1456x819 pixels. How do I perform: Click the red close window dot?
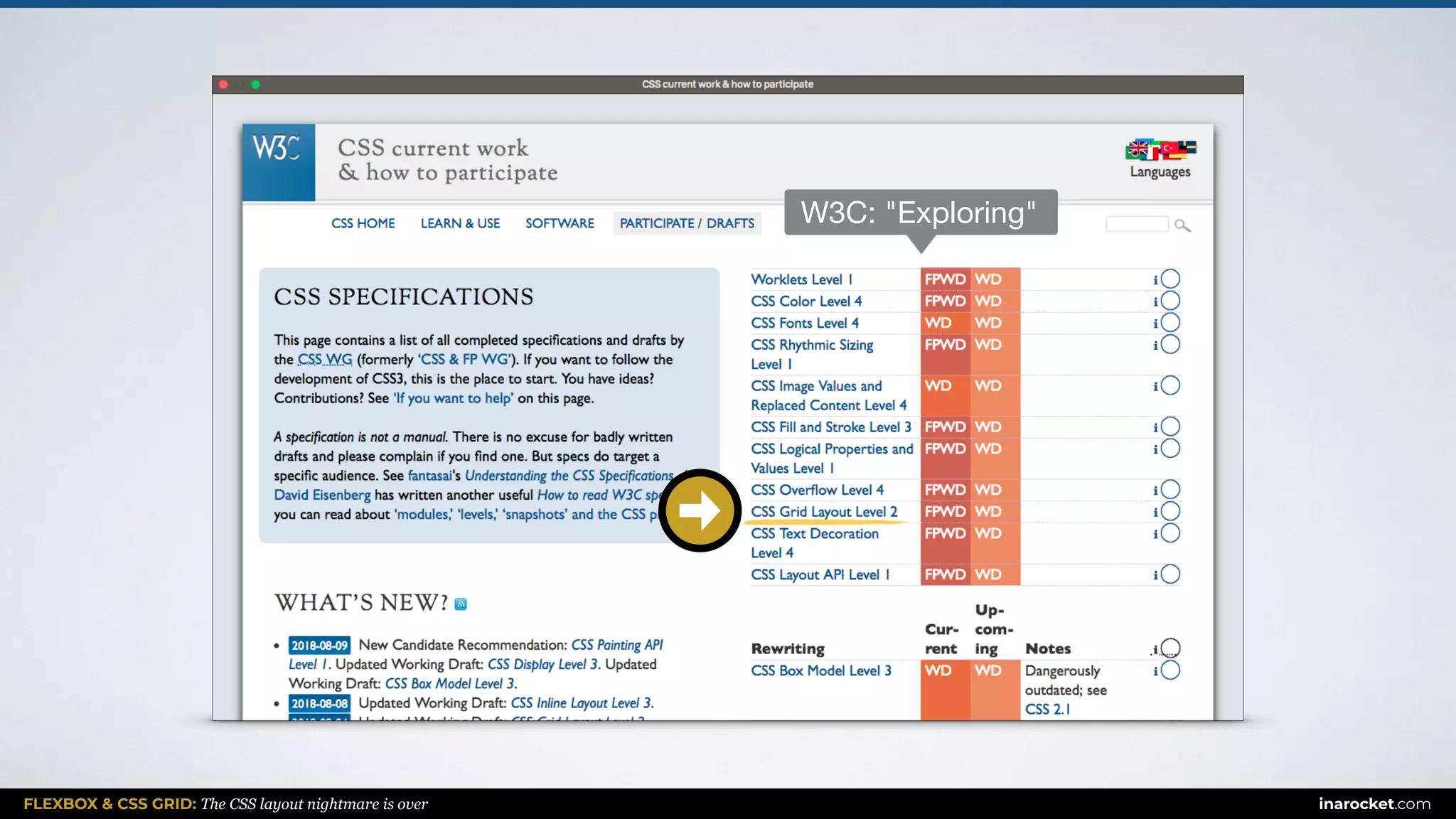(x=223, y=85)
